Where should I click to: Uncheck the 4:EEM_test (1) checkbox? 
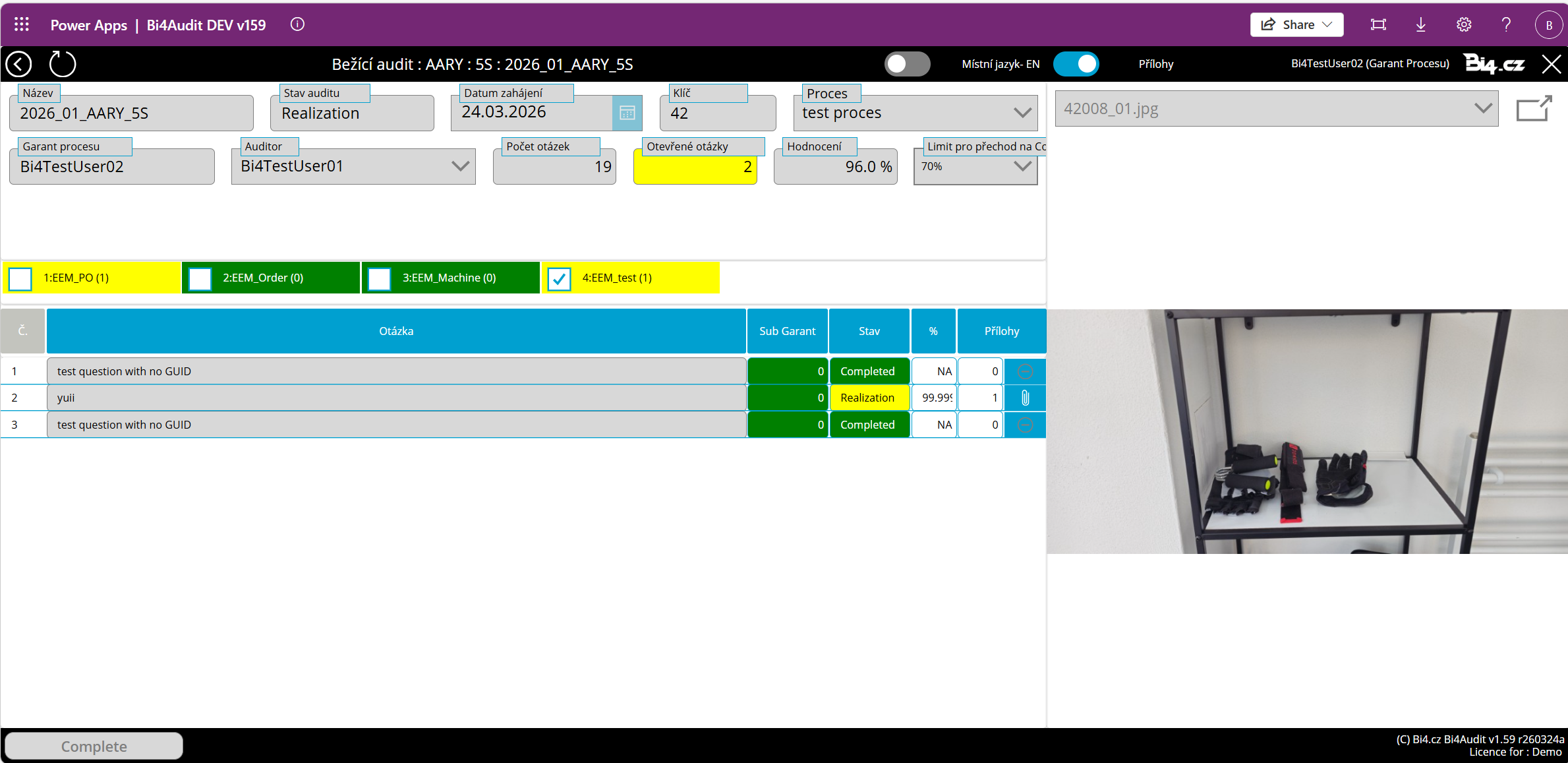pyautogui.click(x=559, y=278)
